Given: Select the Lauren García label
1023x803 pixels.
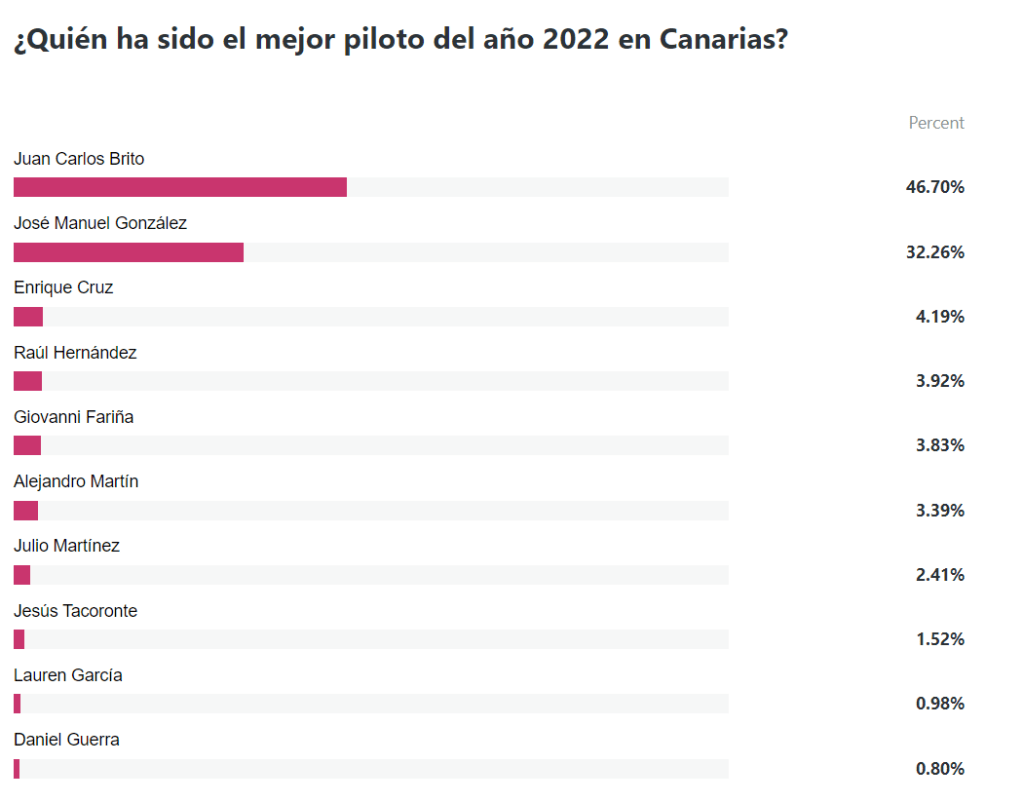Looking at the screenshot, I should coord(68,675).
